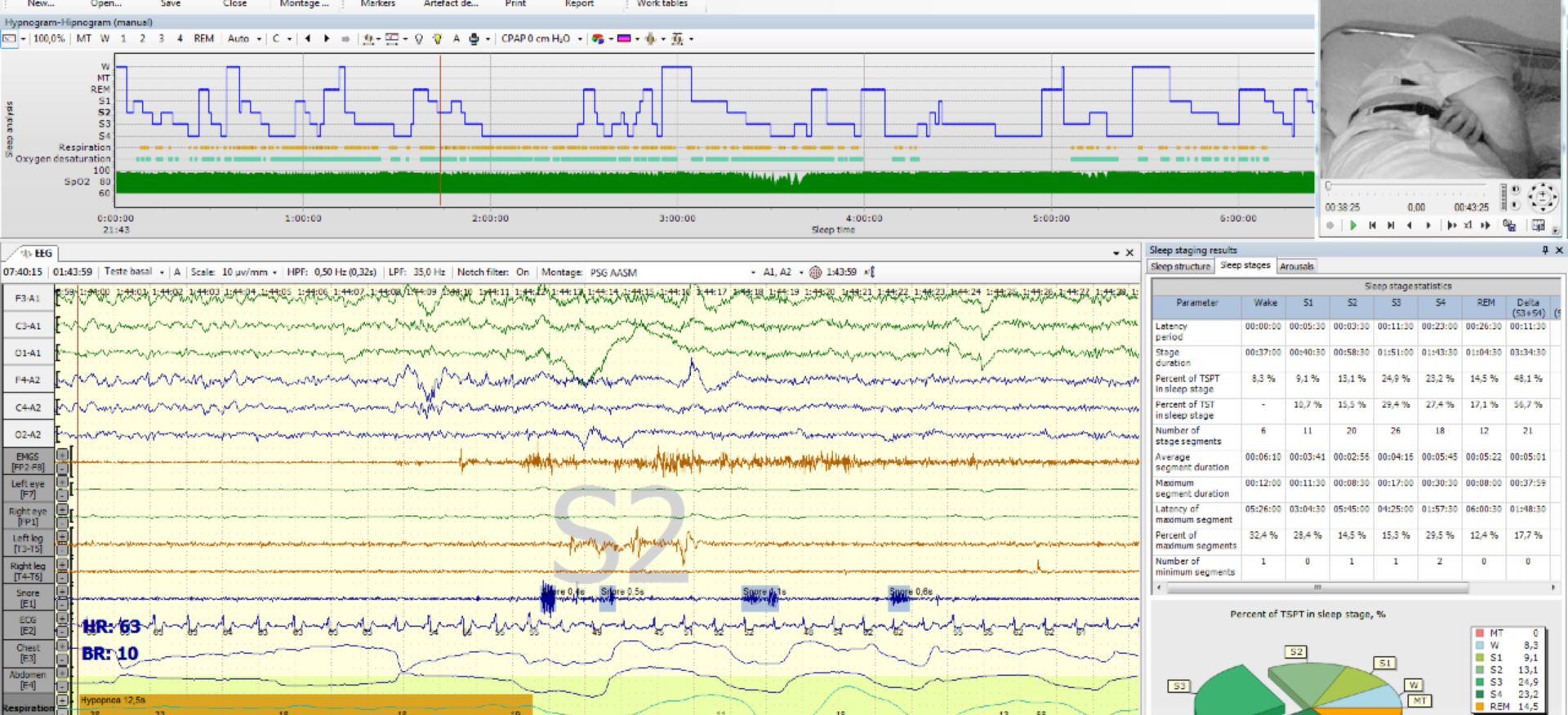Increase the video playback speed
This screenshot has width=1568, height=715.
(1486, 225)
